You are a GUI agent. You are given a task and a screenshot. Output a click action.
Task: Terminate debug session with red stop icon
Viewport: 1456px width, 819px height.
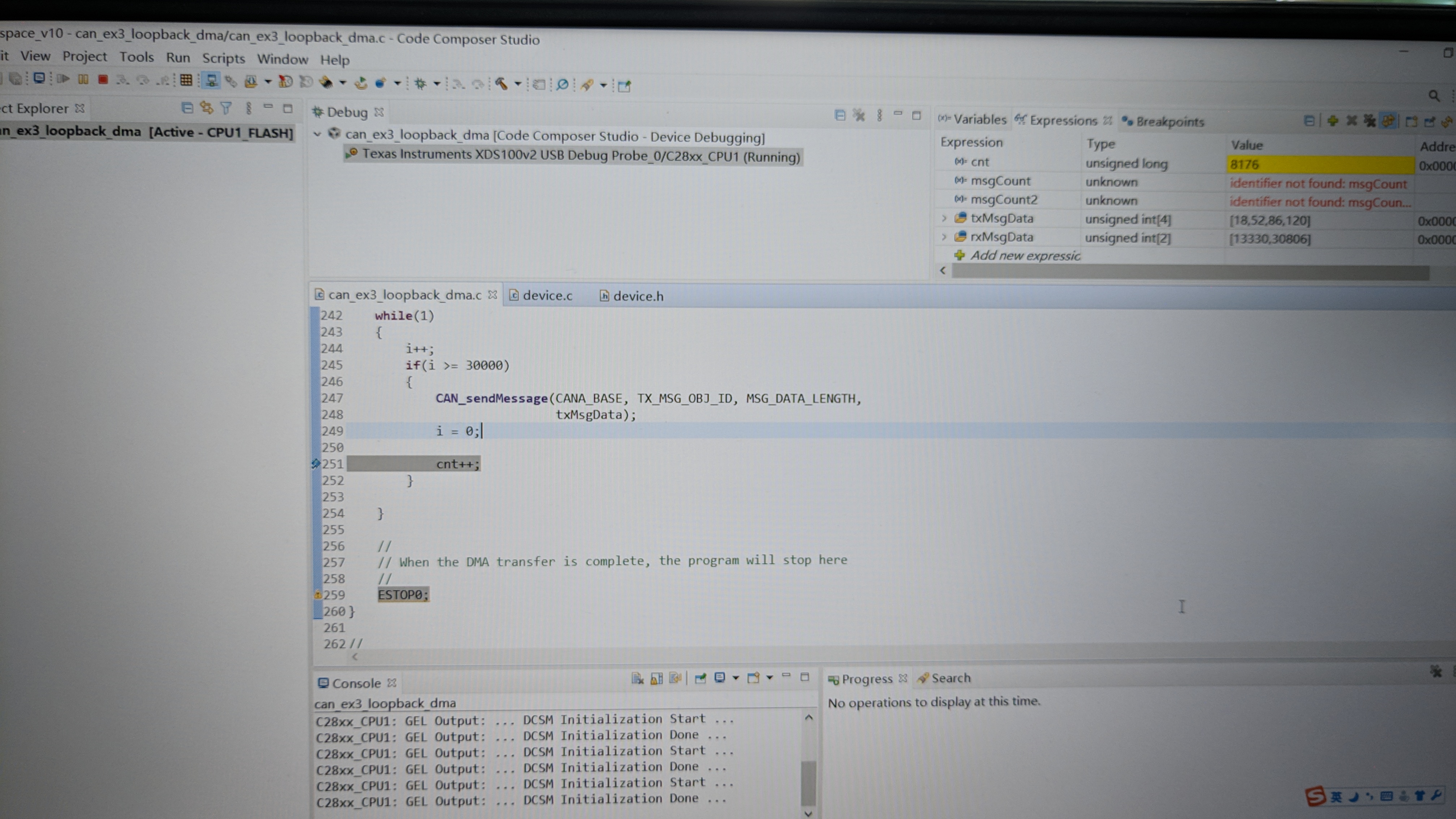(x=103, y=80)
